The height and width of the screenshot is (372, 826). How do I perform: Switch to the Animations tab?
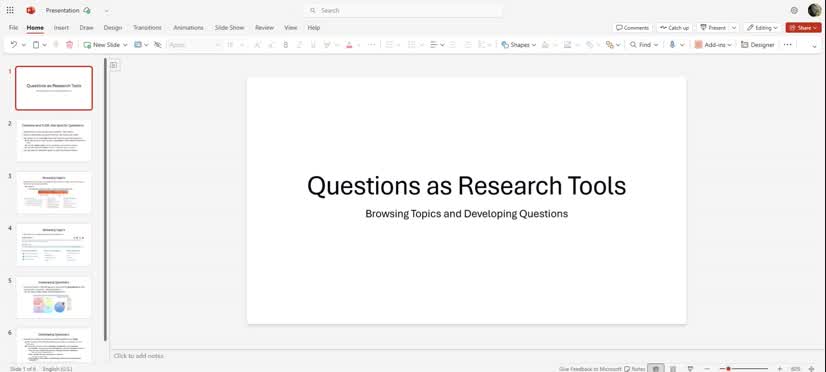[188, 27]
